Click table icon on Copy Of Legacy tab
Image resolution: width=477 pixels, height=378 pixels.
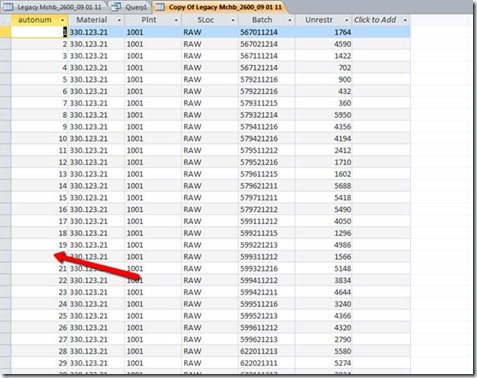tap(160, 7)
